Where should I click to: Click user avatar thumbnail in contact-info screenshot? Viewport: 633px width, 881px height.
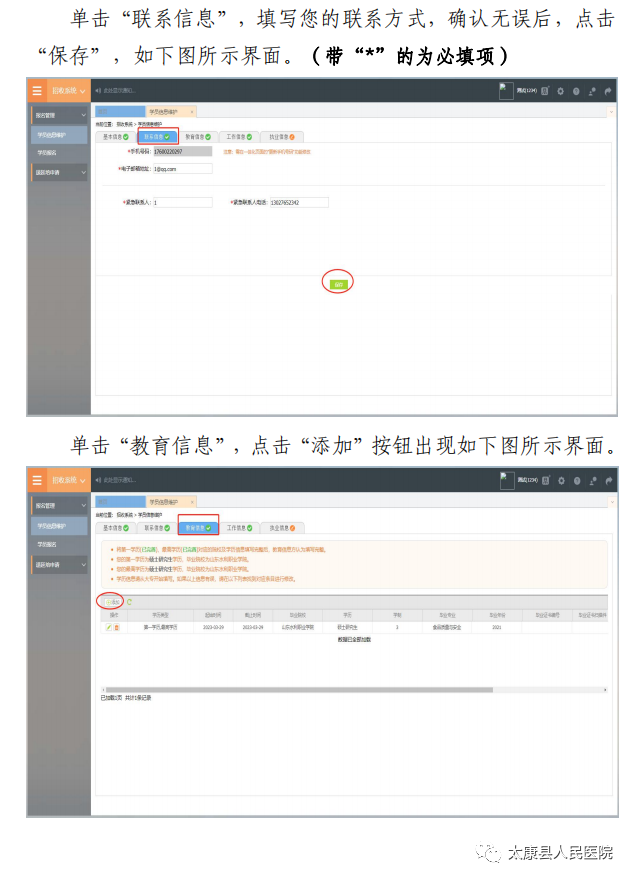pos(506,91)
